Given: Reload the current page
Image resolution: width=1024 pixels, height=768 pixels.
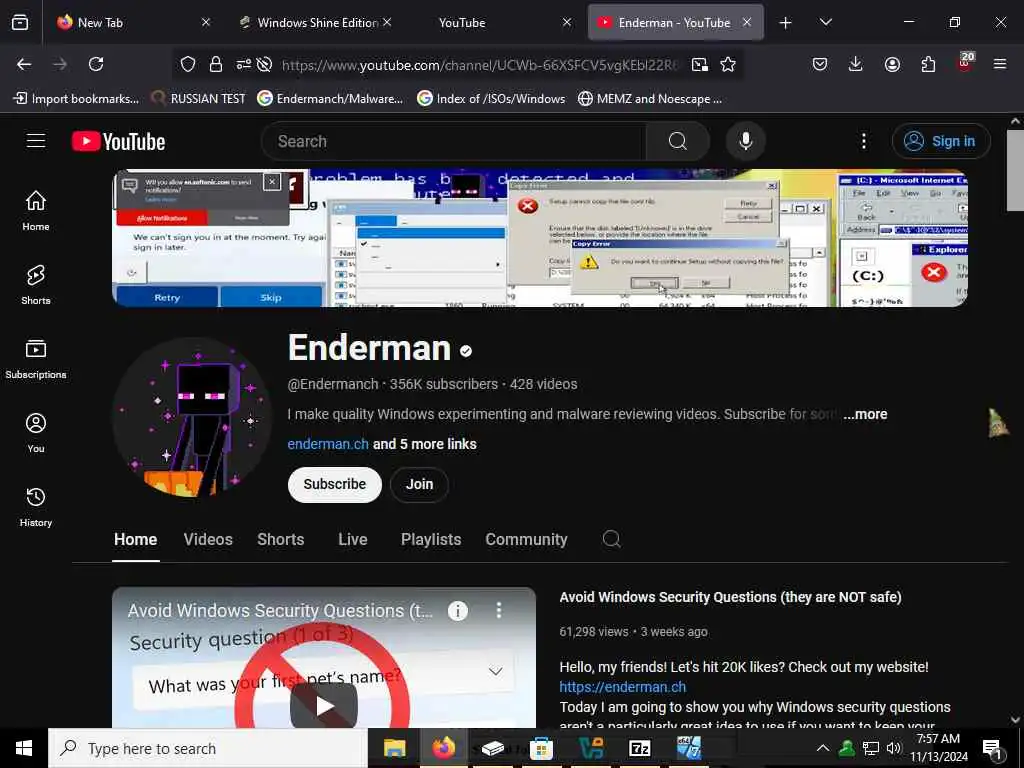Looking at the screenshot, I should click(x=96, y=64).
